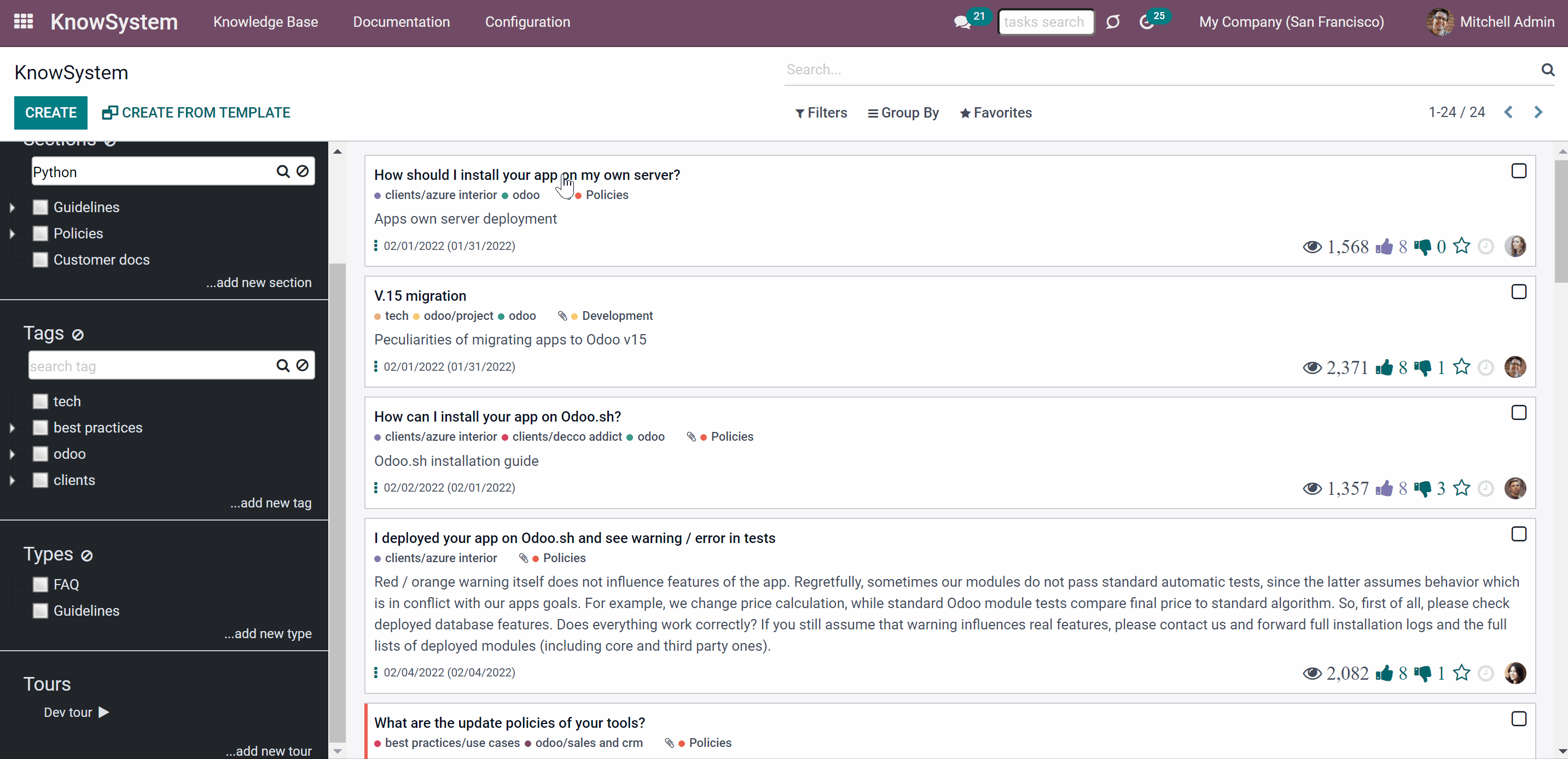
Task: Like the 'V.15 migration' article
Action: pos(1384,367)
